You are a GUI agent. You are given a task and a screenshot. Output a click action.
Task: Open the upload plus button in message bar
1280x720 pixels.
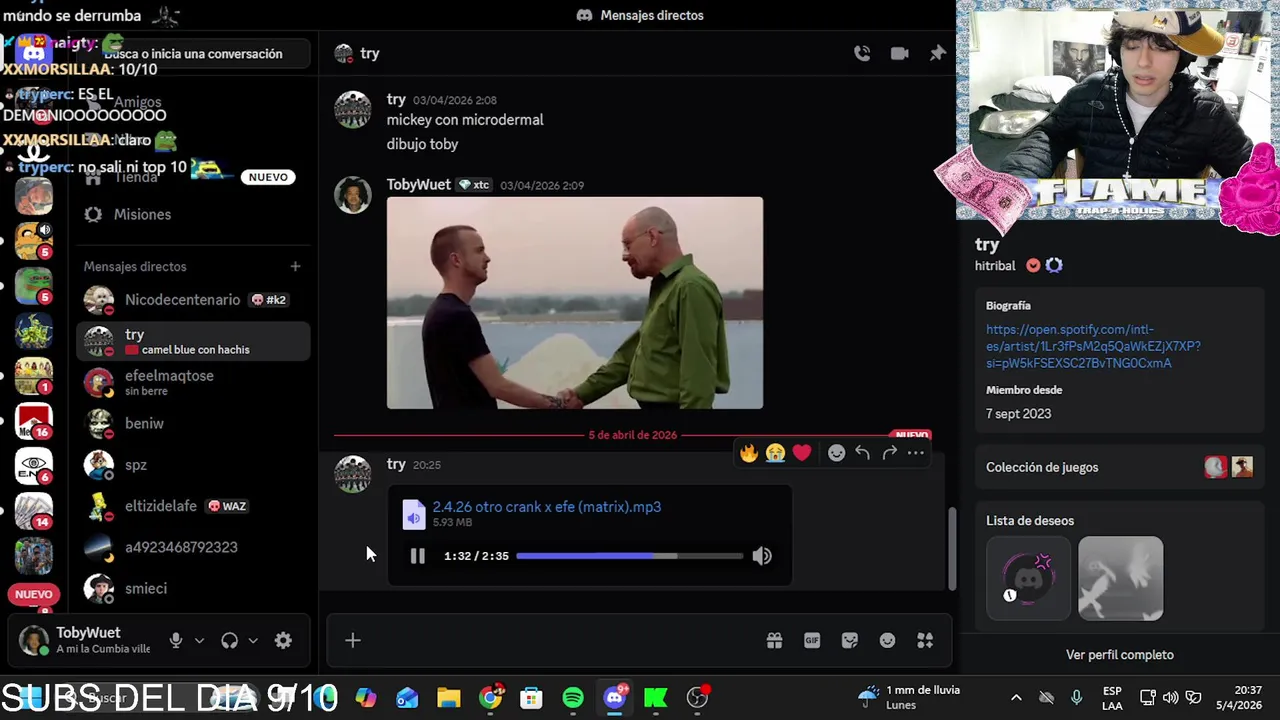(x=353, y=641)
